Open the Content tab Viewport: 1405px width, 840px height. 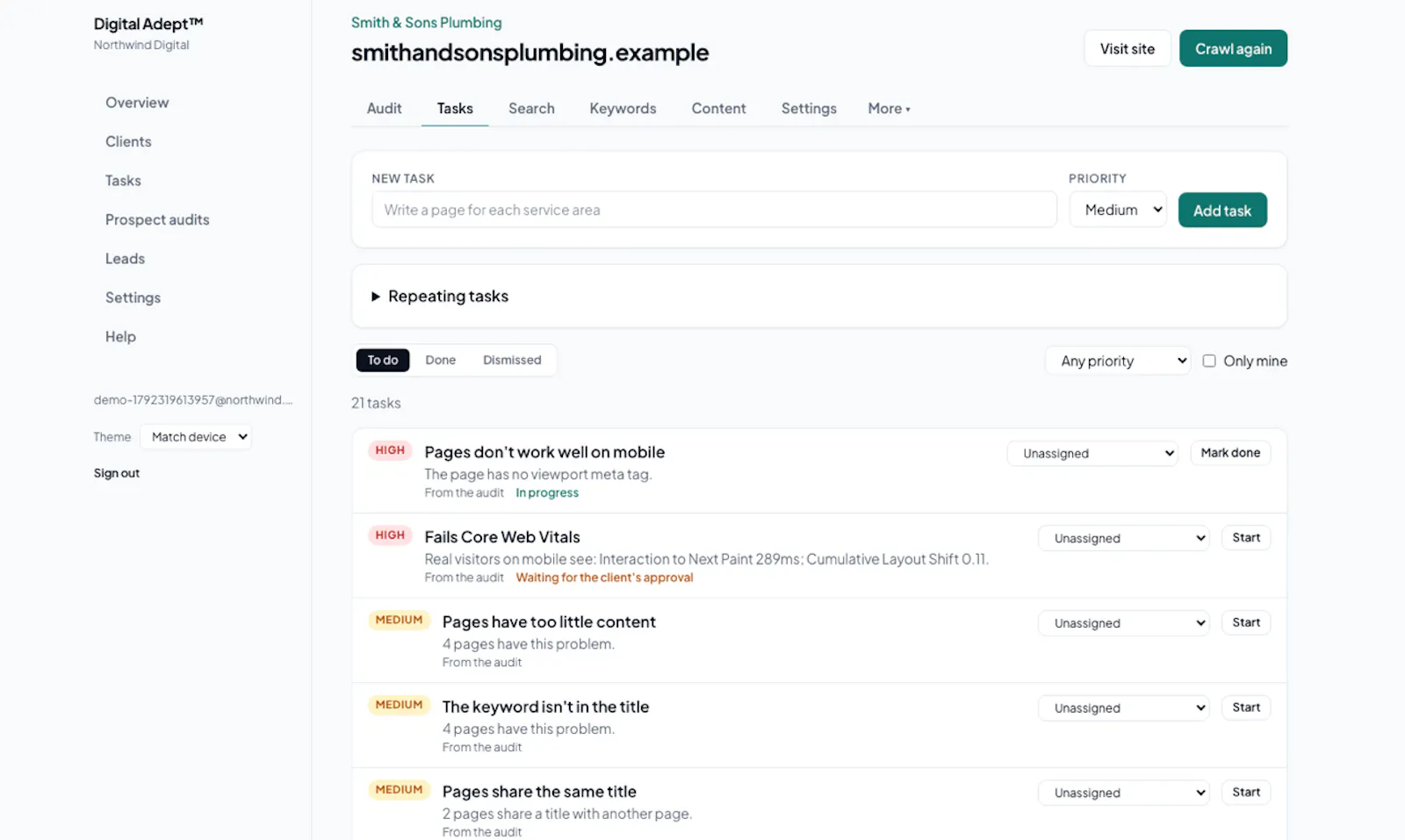pyautogui.click(x=718, y=109)
